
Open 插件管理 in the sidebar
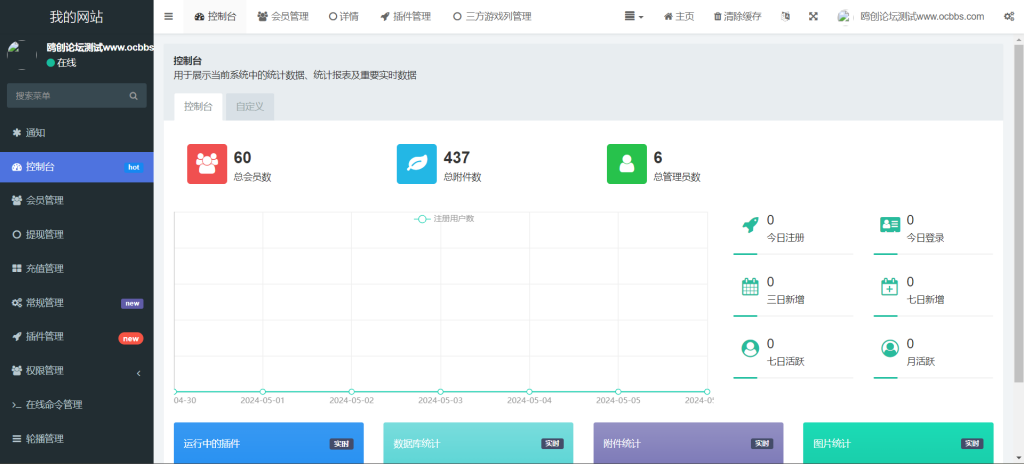pos(76,337)
